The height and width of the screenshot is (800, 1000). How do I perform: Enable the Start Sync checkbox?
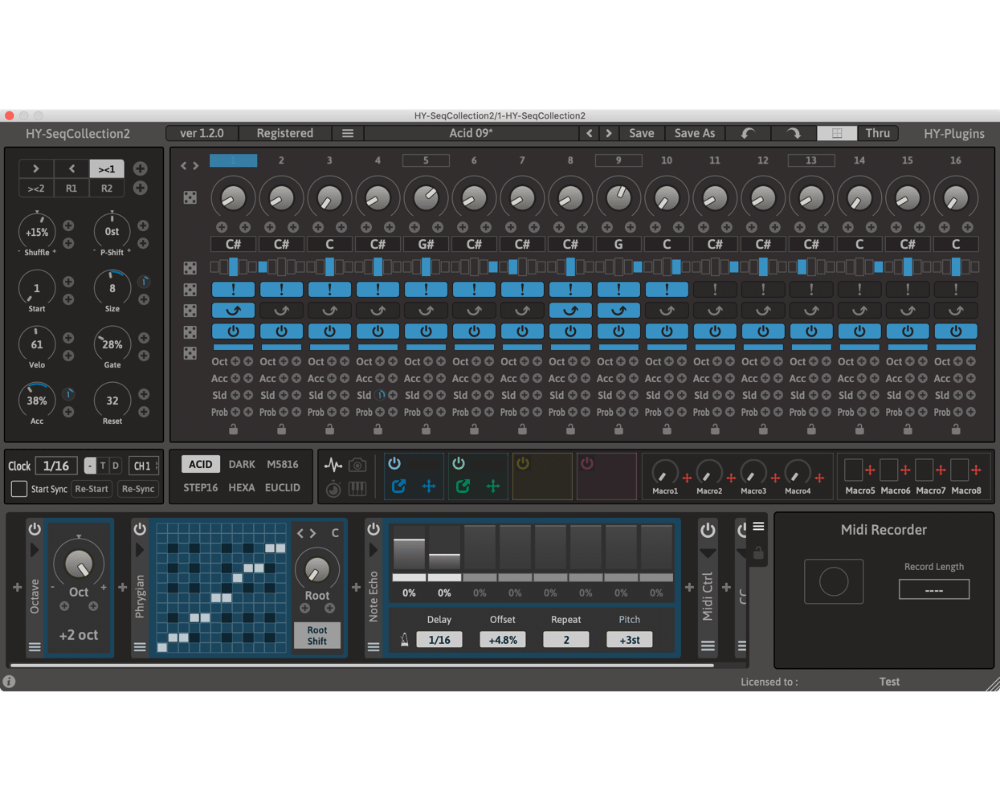[19, 489]
